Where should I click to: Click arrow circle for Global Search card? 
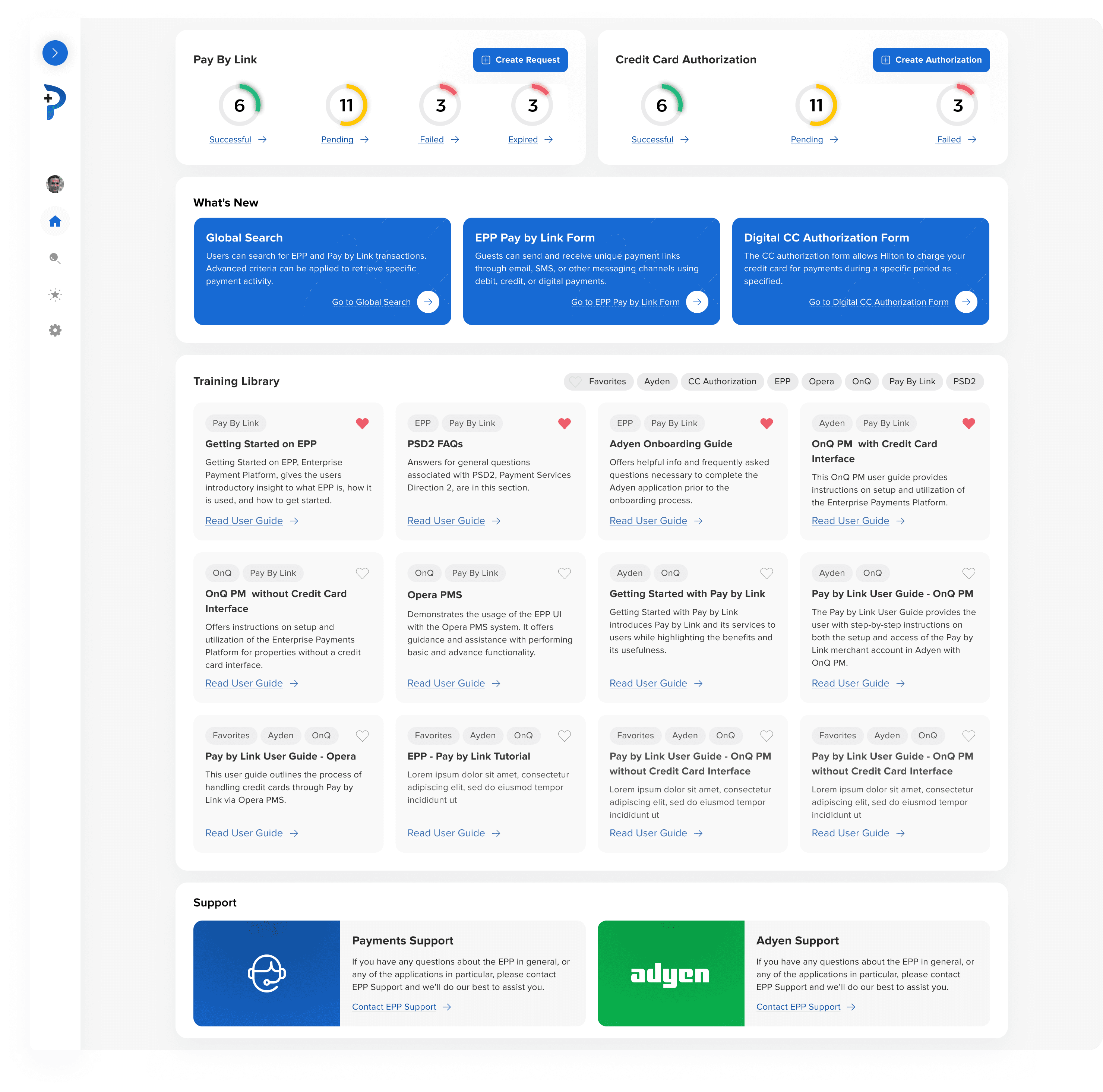428,302
